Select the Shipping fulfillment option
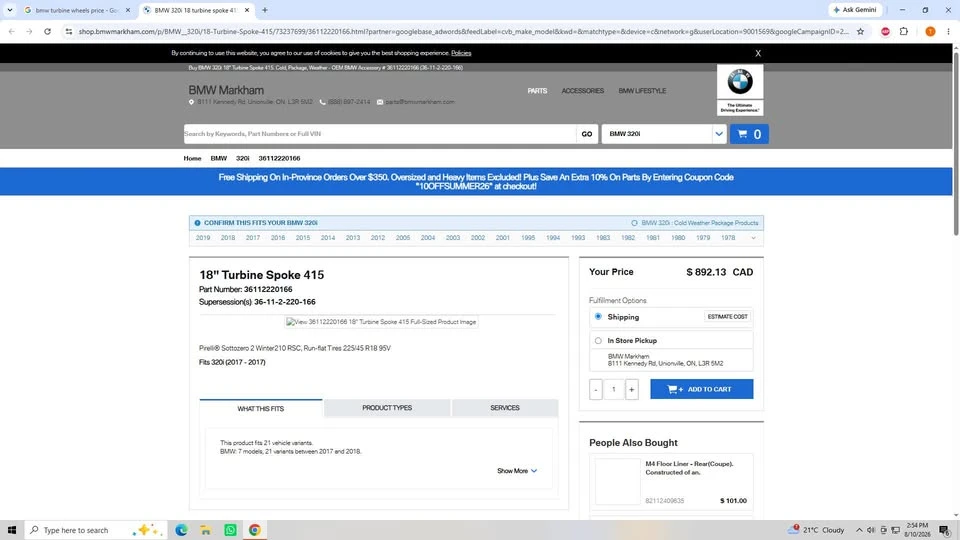This screenshot has height=540, width=960. 598,317
